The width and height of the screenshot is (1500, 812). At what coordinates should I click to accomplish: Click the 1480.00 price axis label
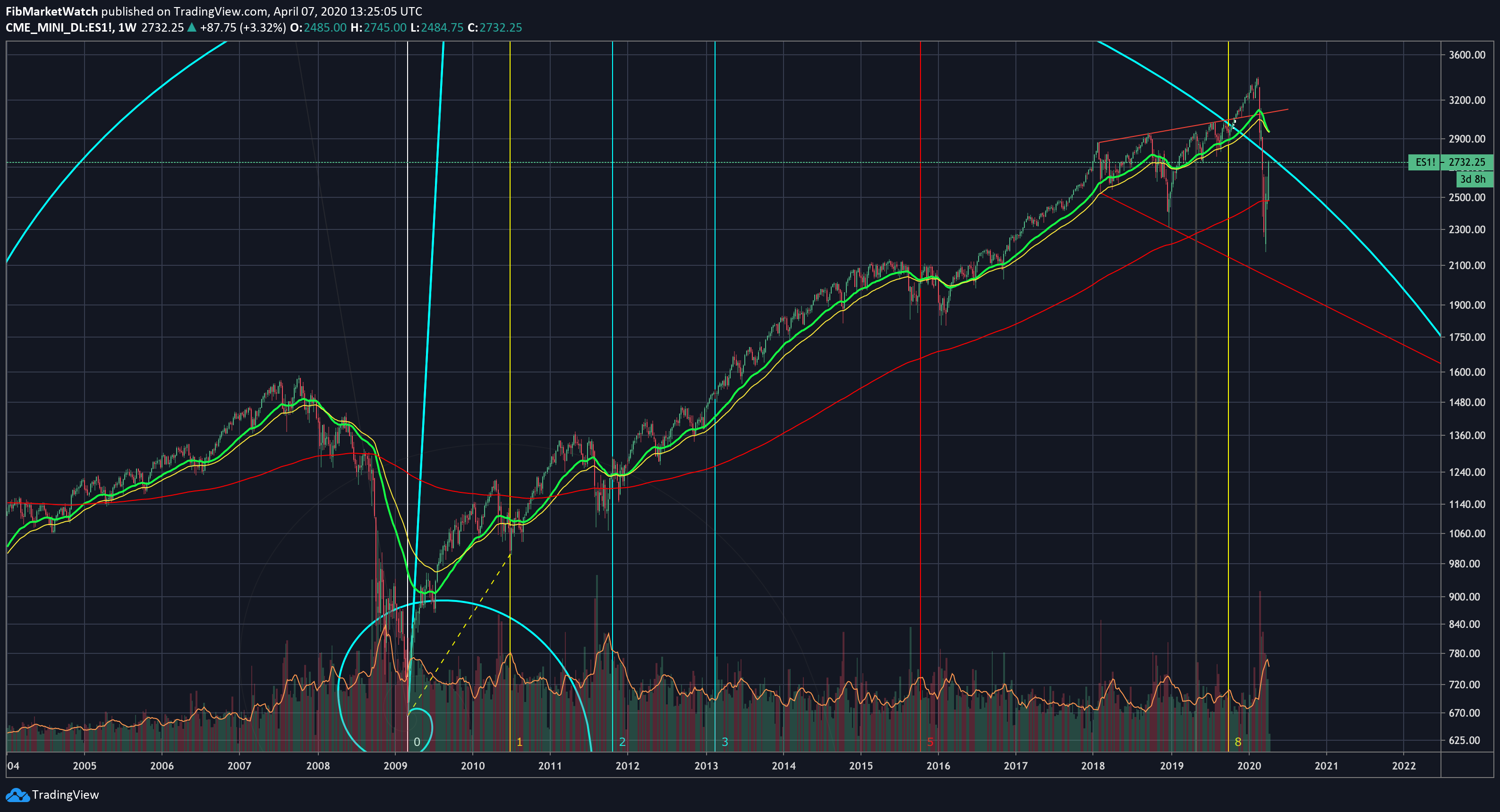pos(1467,402)
